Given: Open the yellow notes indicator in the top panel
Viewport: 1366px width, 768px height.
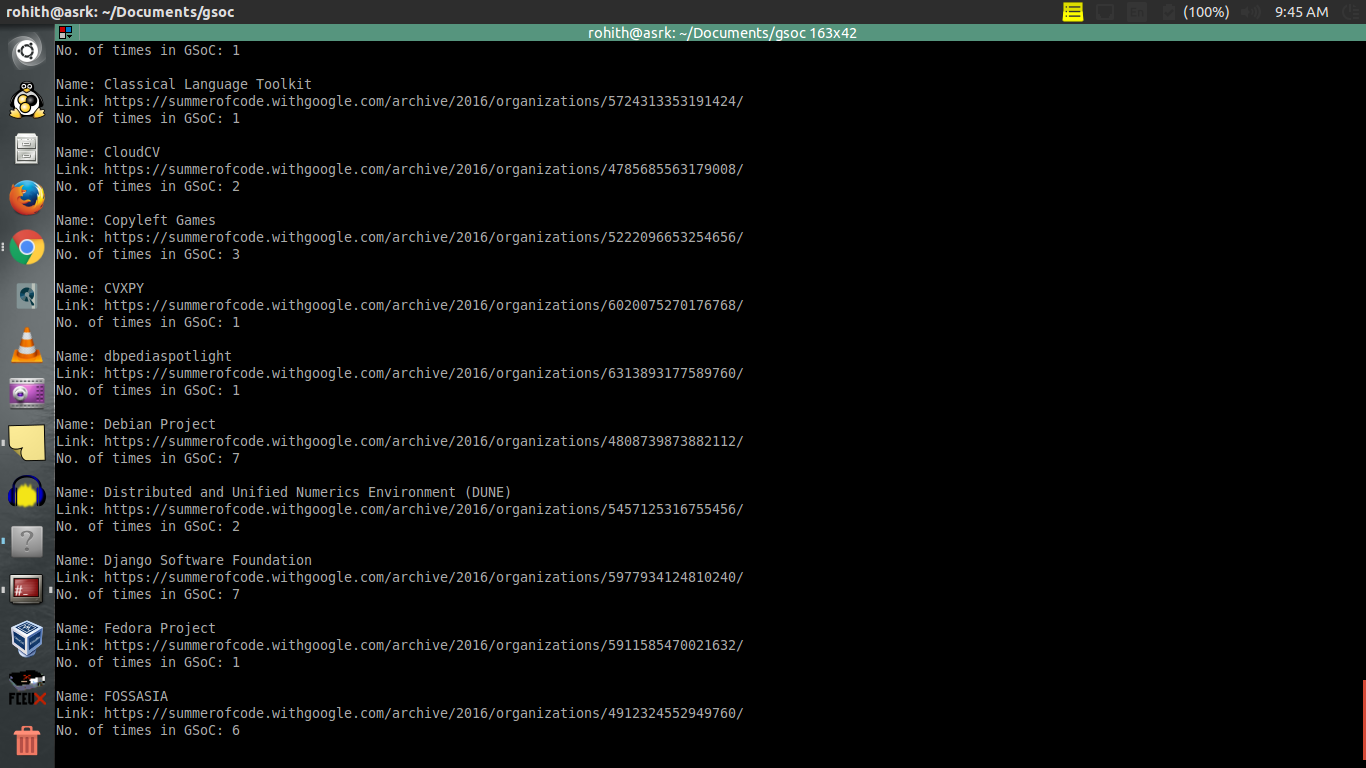Looking at the screenshot, I should coord(1073,12).
